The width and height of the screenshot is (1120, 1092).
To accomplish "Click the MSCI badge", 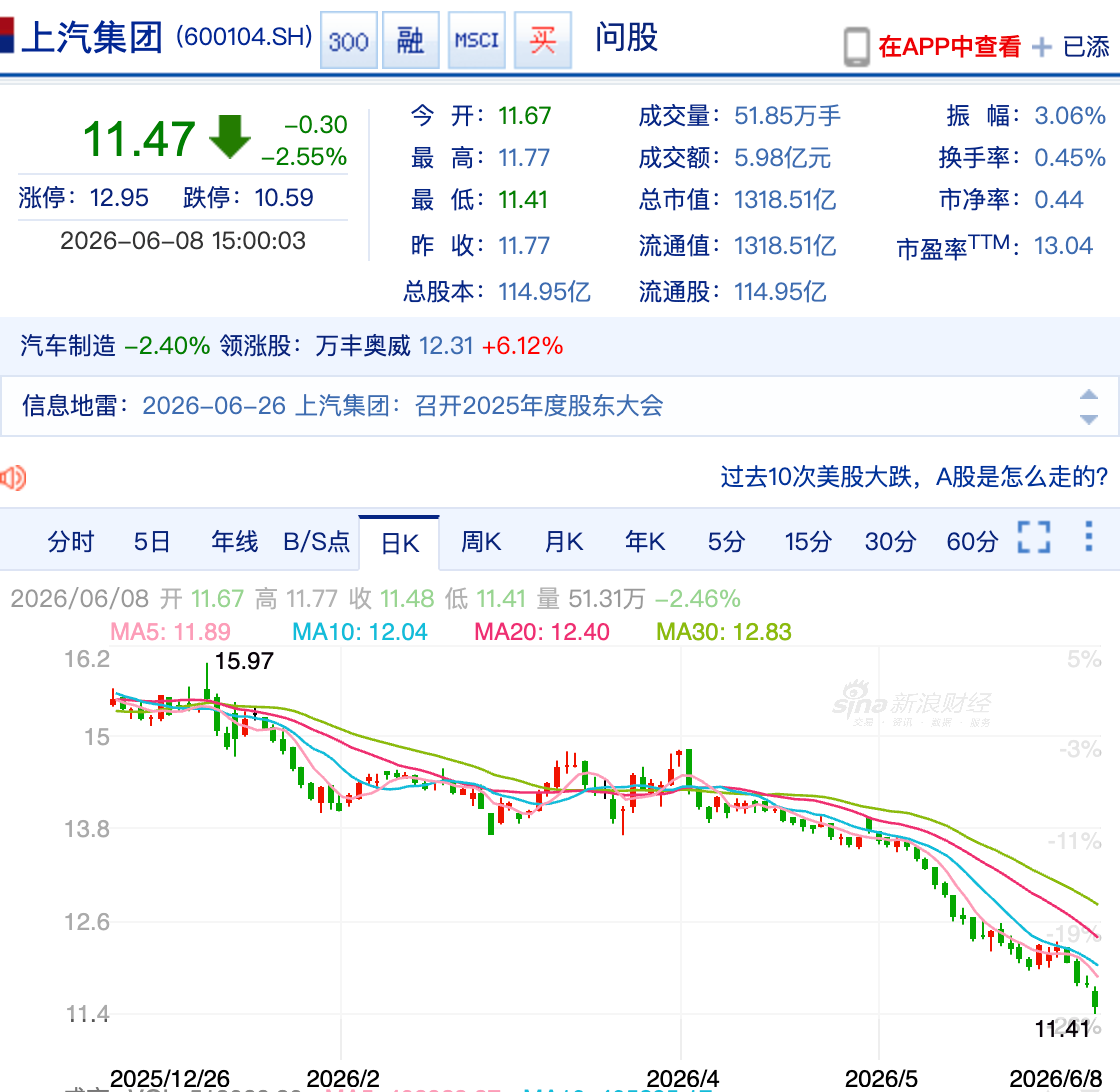I will [x=476, y=41].
